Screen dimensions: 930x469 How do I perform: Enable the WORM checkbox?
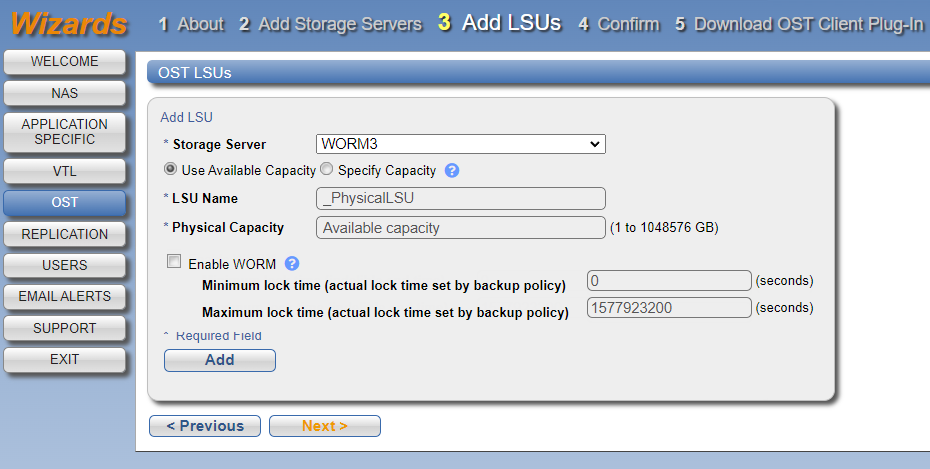pos(174,263)
